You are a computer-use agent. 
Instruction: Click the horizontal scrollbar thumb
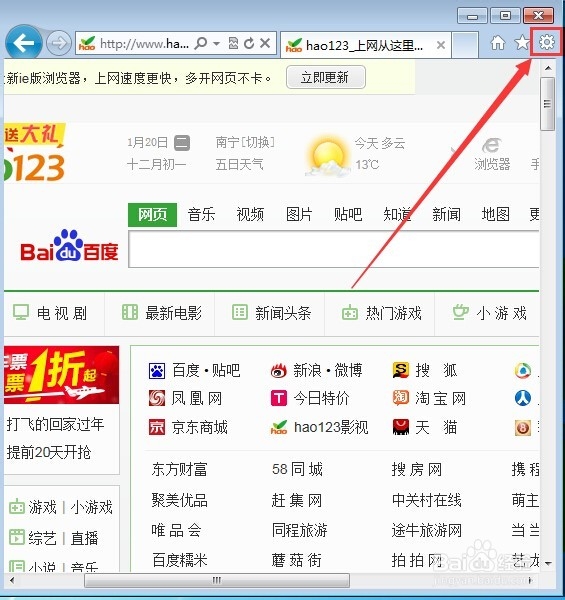(217, 580)
